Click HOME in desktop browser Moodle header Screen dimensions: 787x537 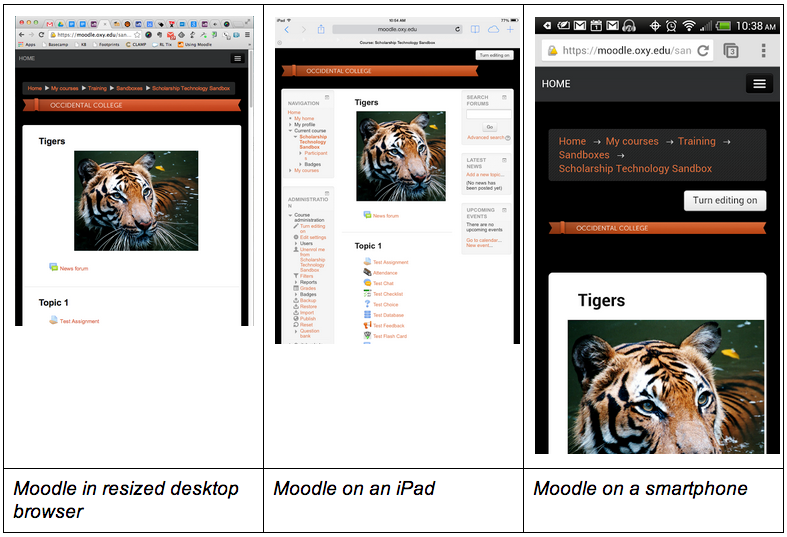click(x=27, y=58)
